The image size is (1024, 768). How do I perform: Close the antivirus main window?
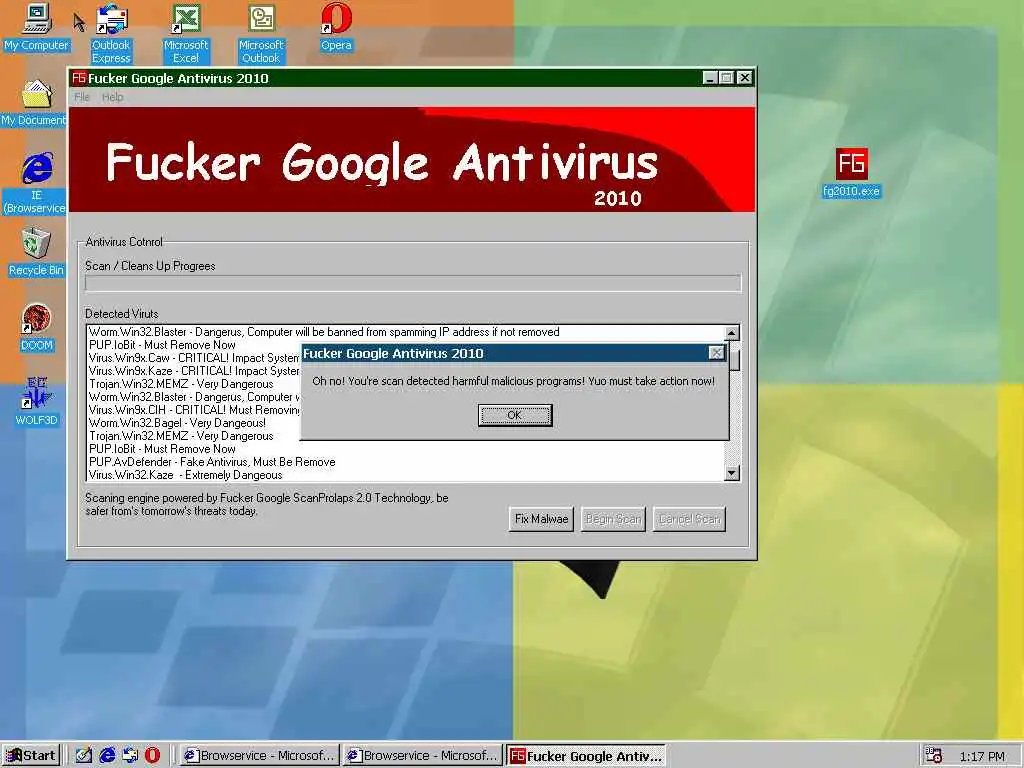(x=744, y=78)
